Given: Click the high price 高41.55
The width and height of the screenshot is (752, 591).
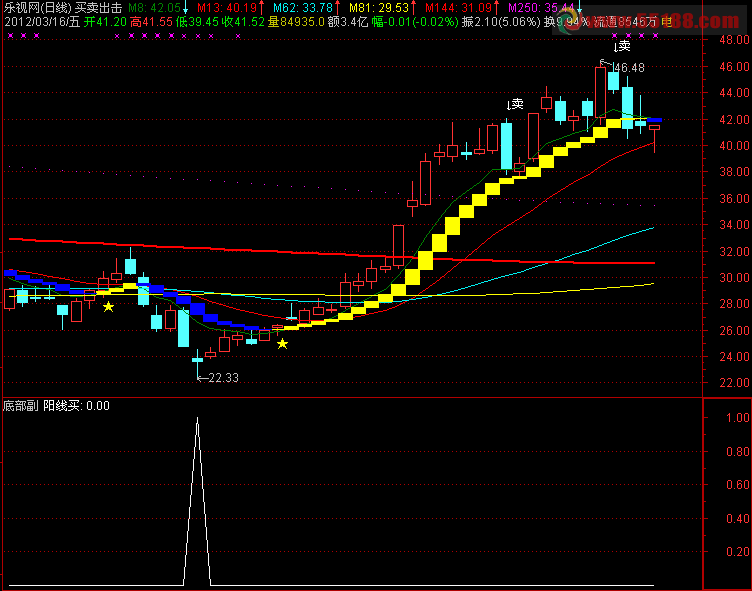Looking at the screenshot, I should coord(152,22).
